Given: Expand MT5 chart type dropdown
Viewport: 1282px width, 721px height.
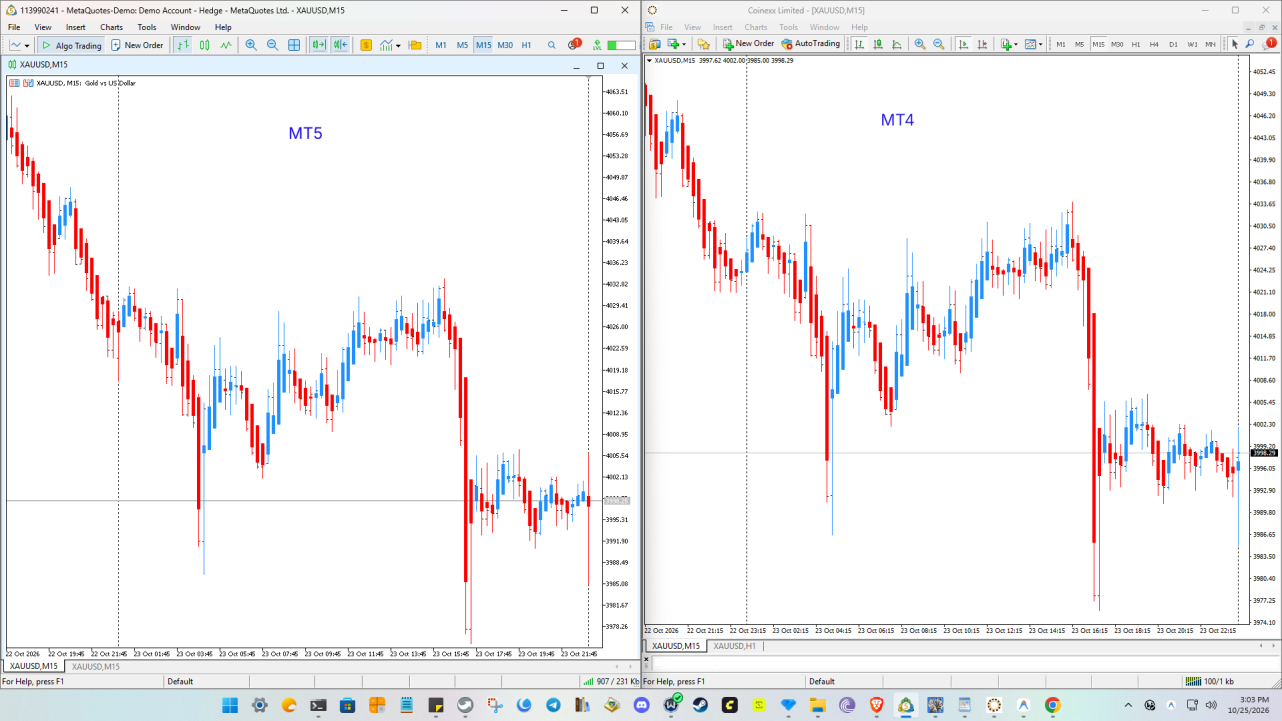Looking at the screenshot, I should (x=28, y=45).
